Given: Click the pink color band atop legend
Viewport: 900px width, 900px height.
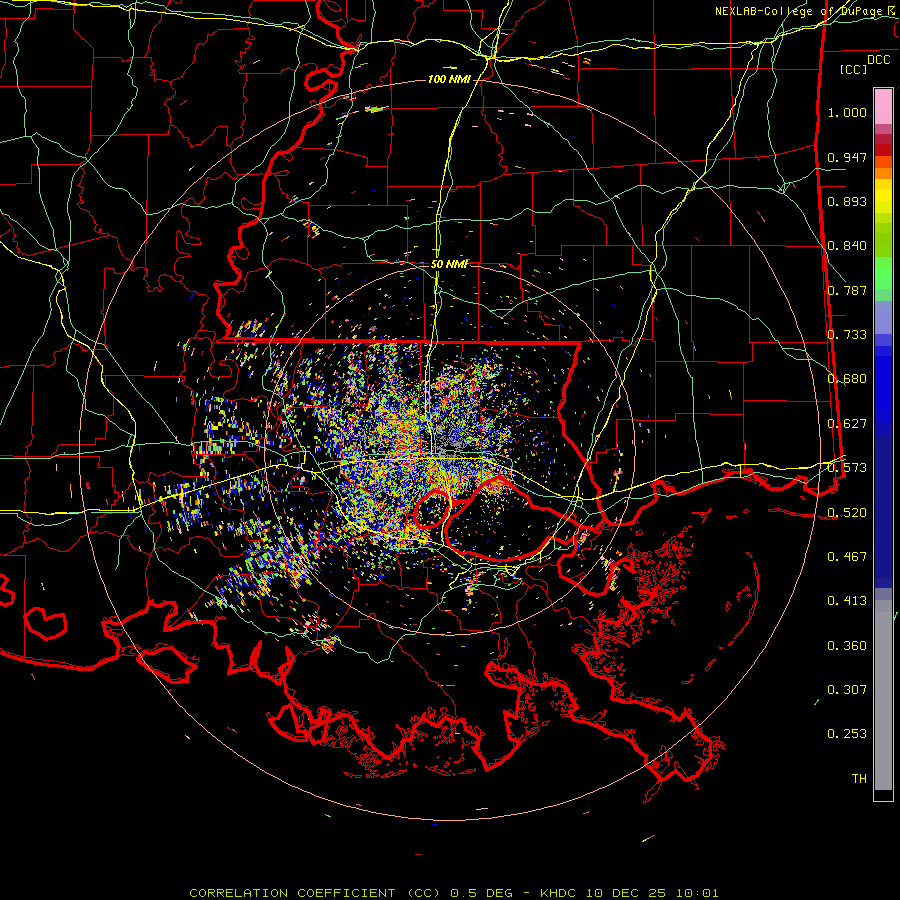Looking at the screenshot, I should 883,106.
